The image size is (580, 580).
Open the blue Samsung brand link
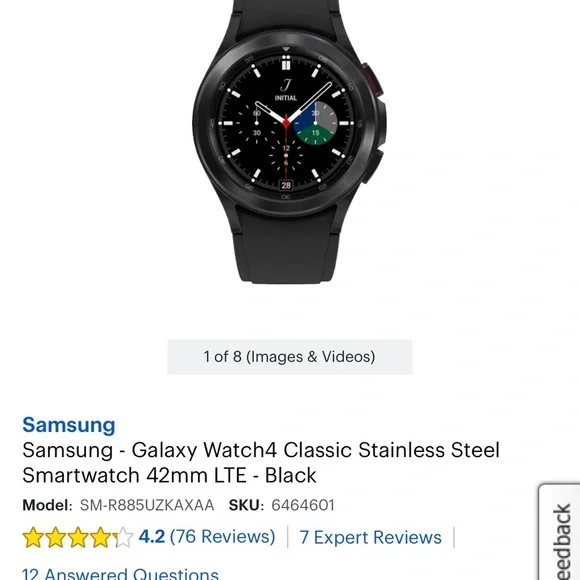click(69, 425)
